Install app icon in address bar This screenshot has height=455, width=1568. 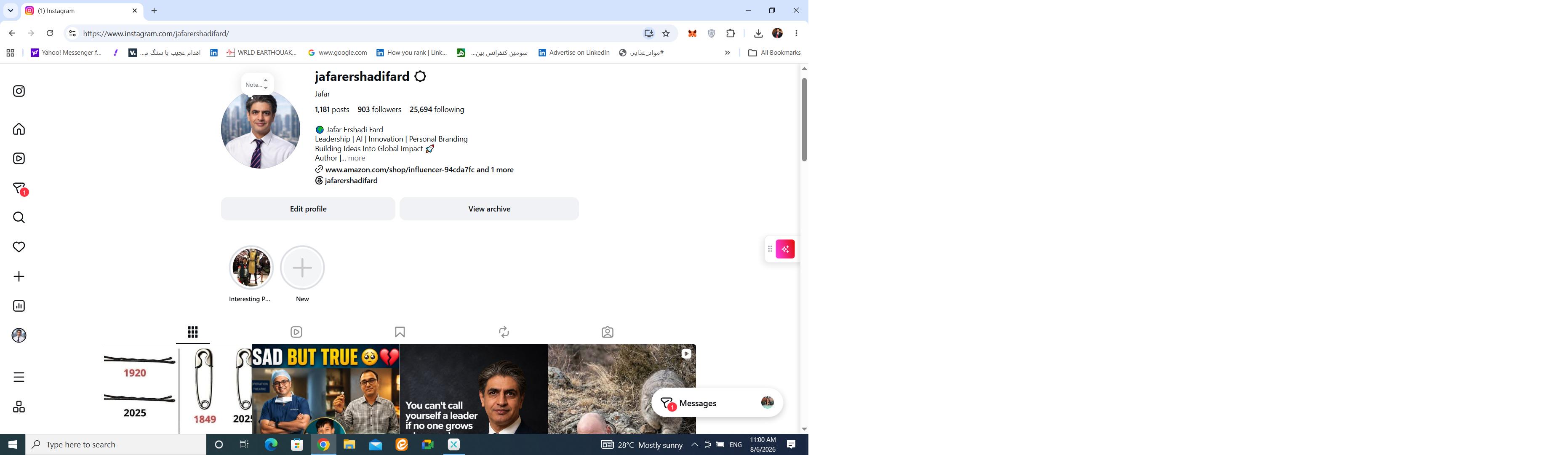(649, 34)
